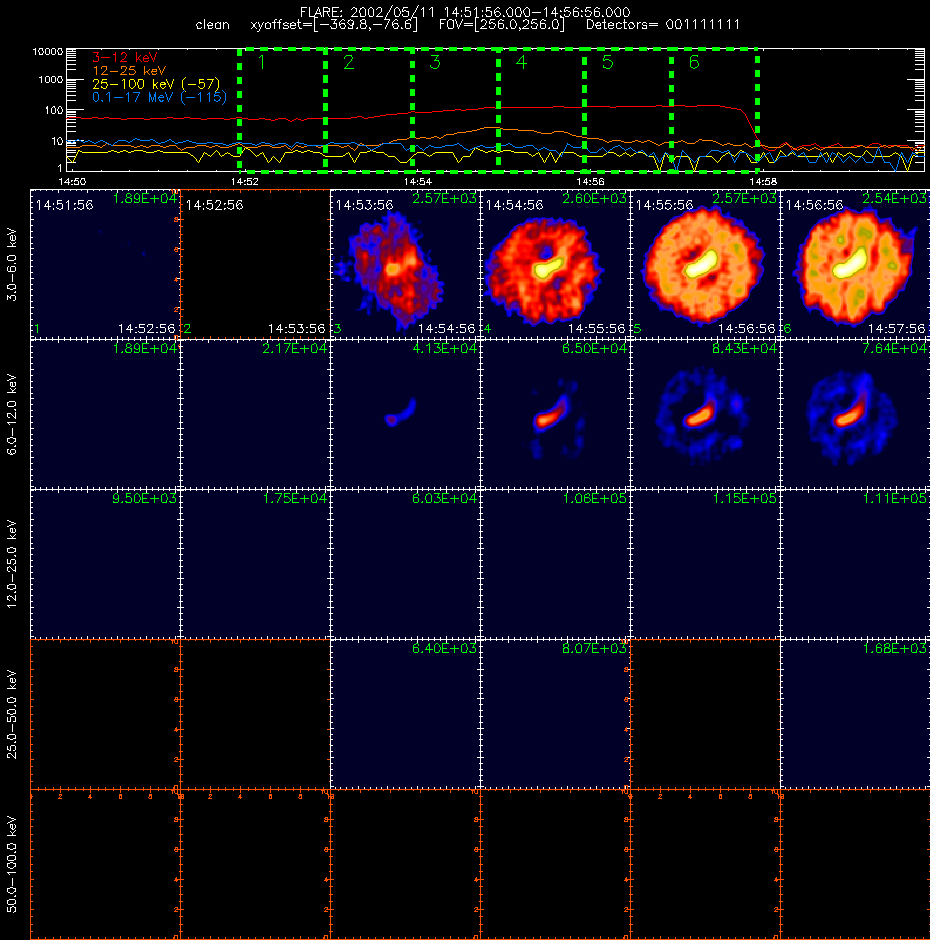Viewport: 930px width, 940px height.
Task: Select the 3.0-6.0 keV image at 14:54:56
Action: click(x=555, y=264)
